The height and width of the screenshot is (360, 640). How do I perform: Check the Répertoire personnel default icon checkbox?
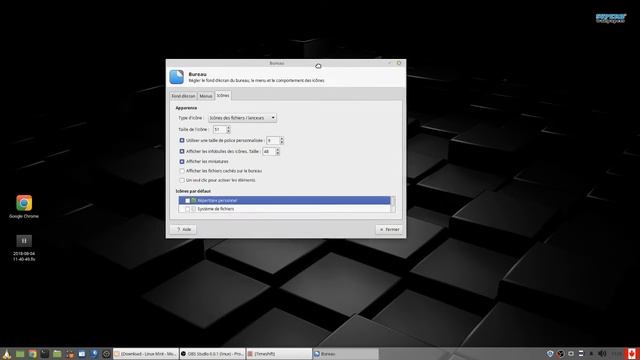coord(187,200)
